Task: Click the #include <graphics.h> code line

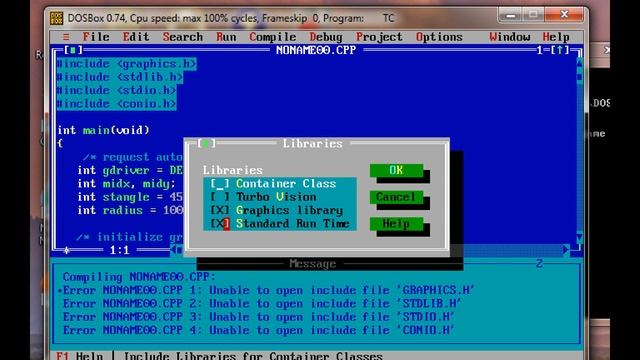Action: point(126,64)
